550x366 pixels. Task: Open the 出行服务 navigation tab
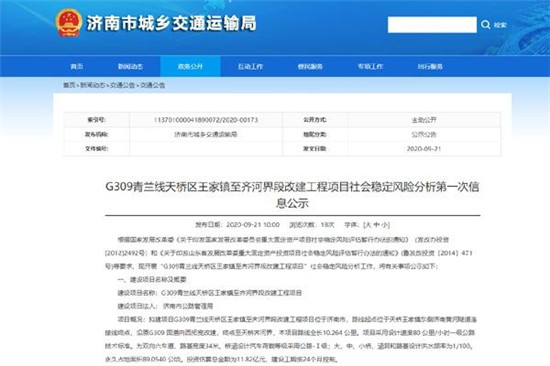(430, 66)
